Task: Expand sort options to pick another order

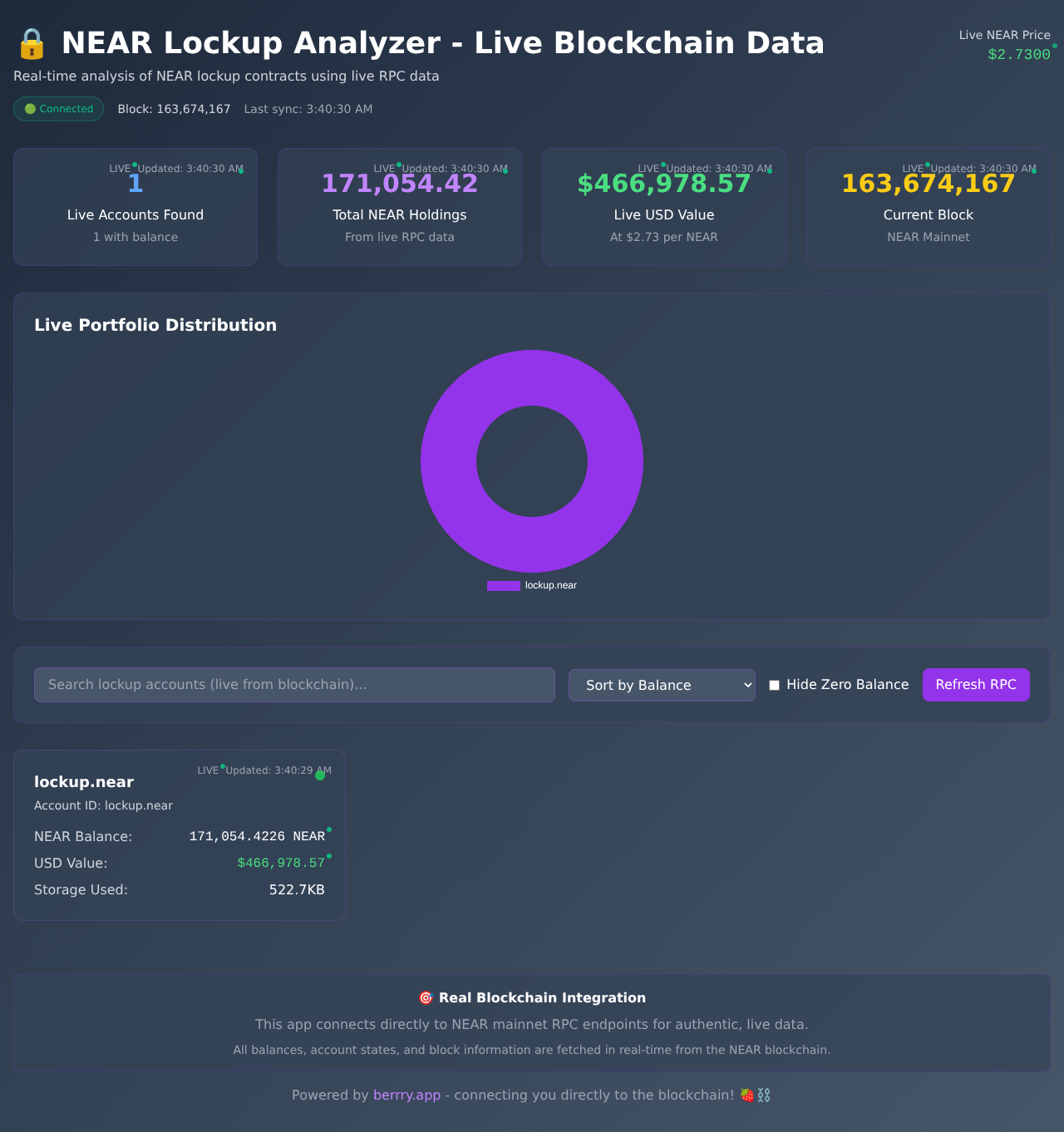Action: pos(661,685)
